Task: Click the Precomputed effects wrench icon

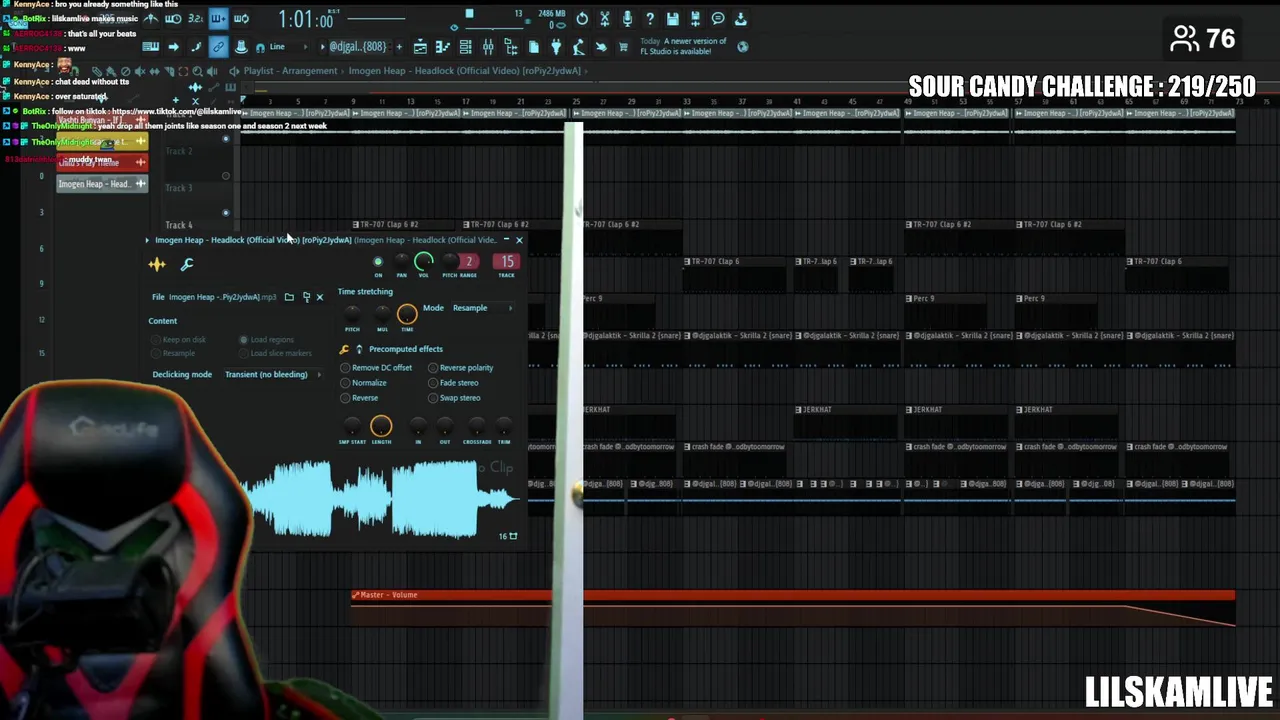Action: (x=344, y=349)
